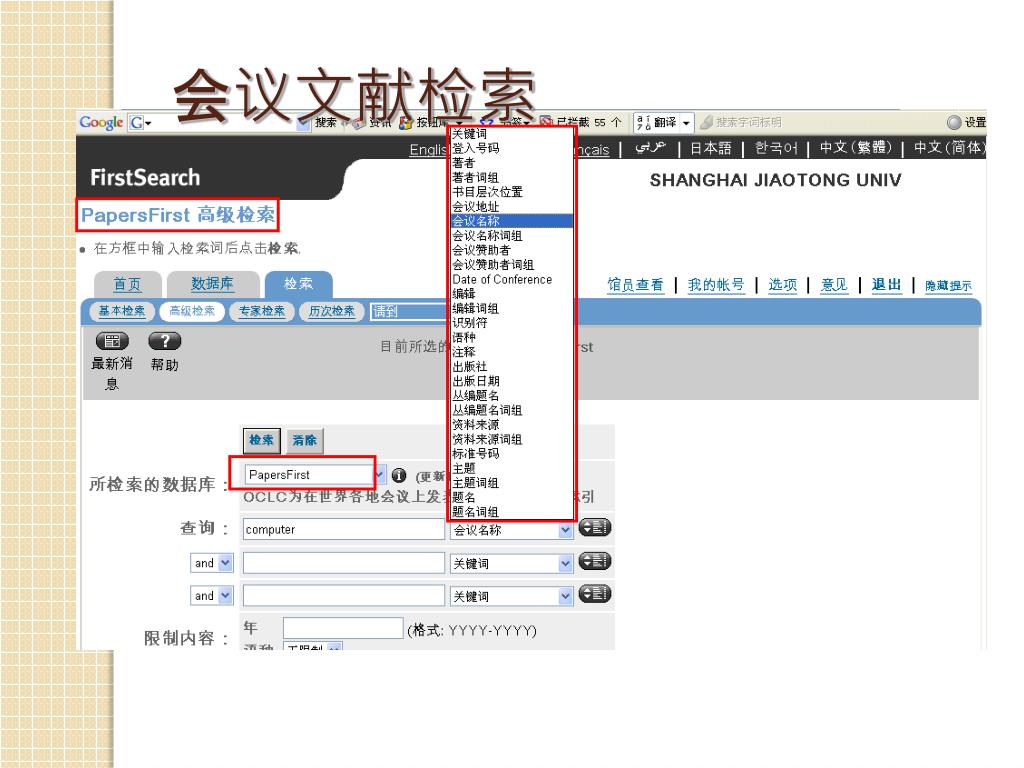Viewport: 1024px width, 768px height.
Task: Switch language to 中文(繁體)
Action: click(x=856, y=148)
